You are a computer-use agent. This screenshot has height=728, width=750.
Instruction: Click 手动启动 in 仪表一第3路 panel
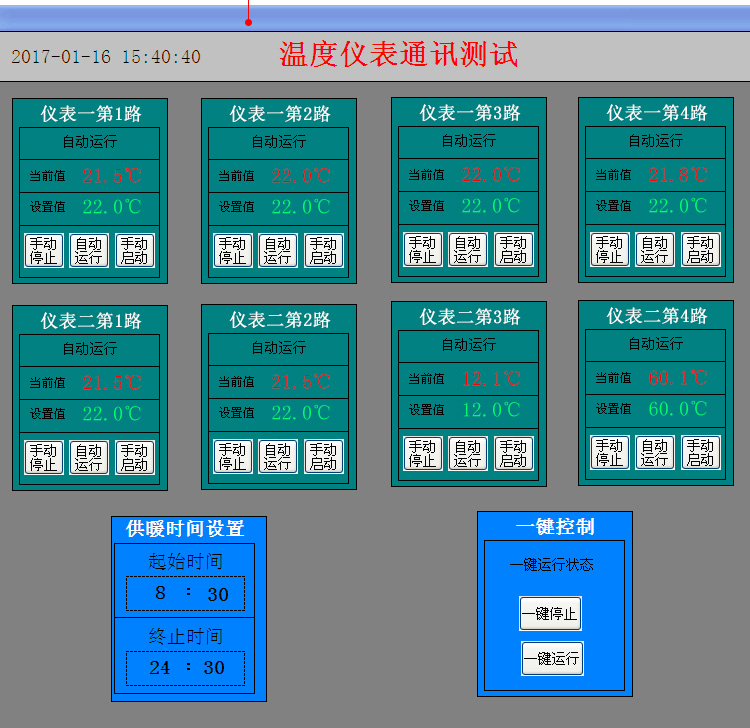click(514, 250)
